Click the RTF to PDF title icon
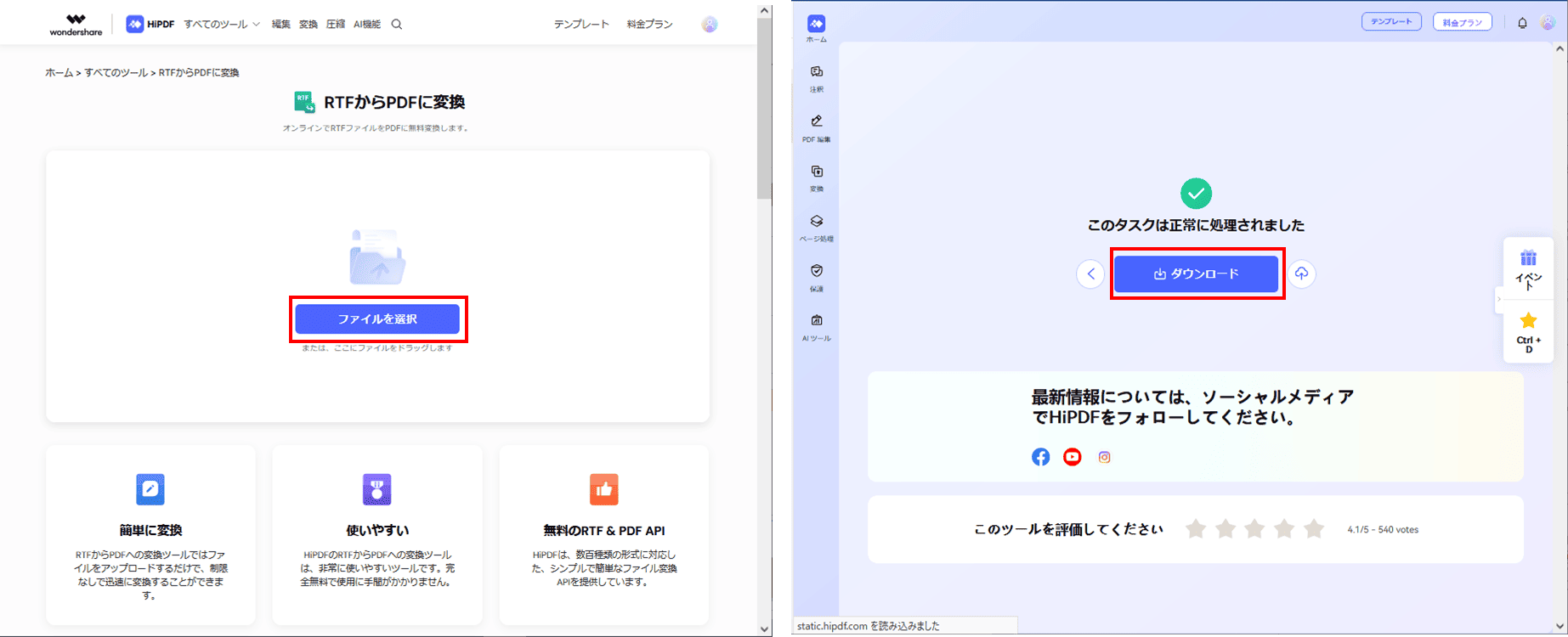This screenshot has height=637, width=1568. [304, 103]
